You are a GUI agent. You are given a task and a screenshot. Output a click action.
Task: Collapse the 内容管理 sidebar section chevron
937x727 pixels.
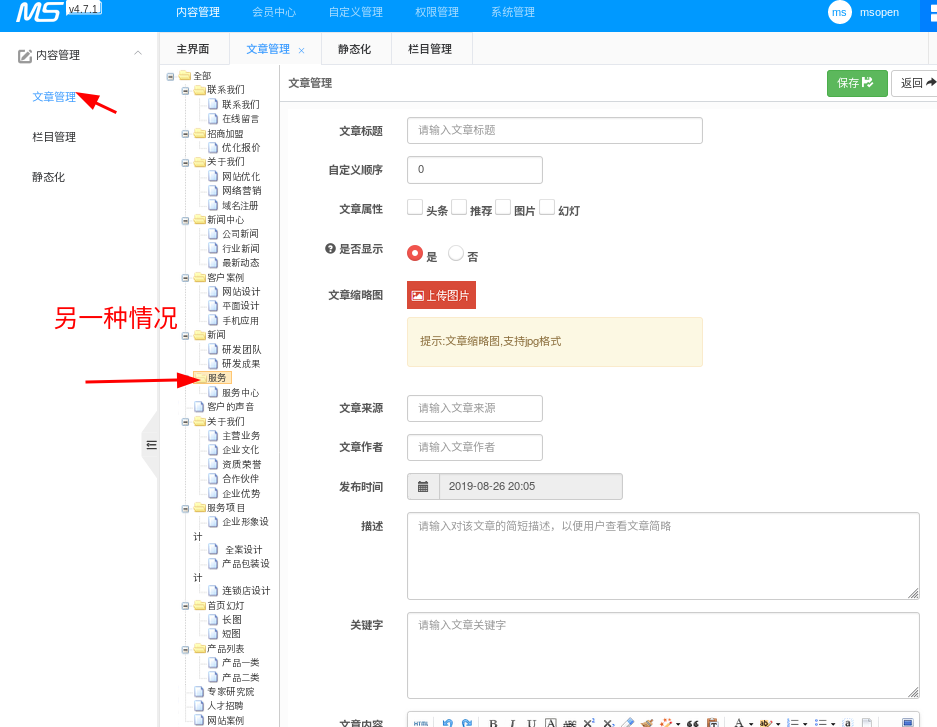[x=138, y=53]
